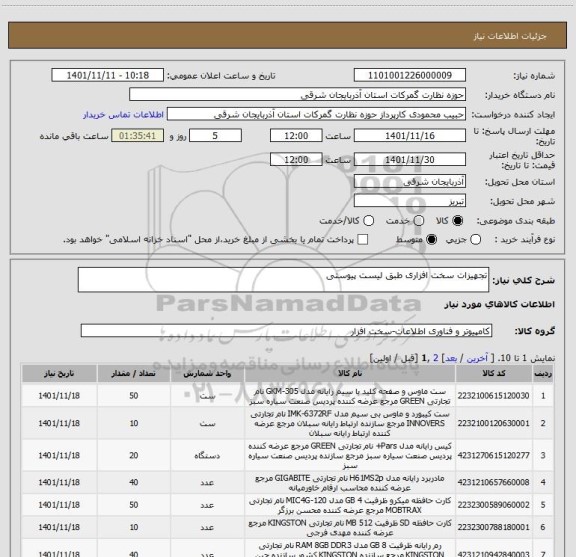Click the response deadline hour field 12:00
This screenshot has width=576, height=557.
click(x=296, y=136)
